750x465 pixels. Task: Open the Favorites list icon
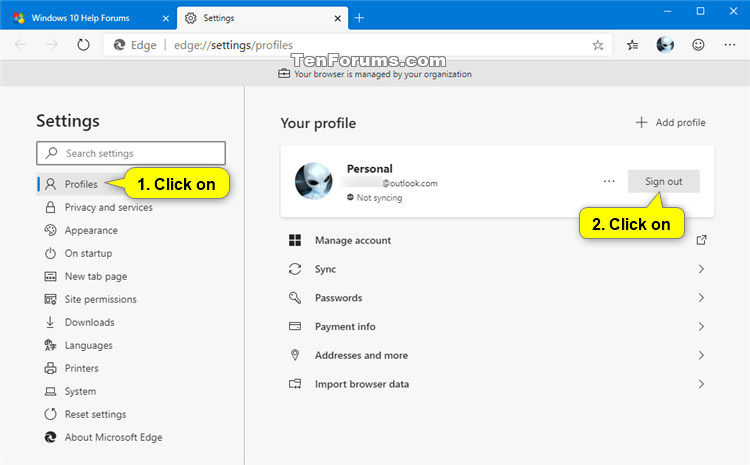(632, 45)
